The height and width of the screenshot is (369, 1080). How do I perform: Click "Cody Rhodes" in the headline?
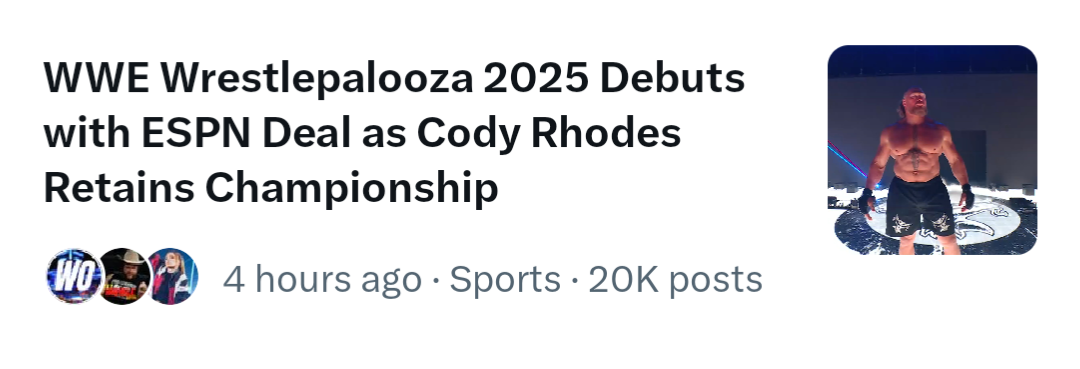pyautogui.click(x=549, y=133)
